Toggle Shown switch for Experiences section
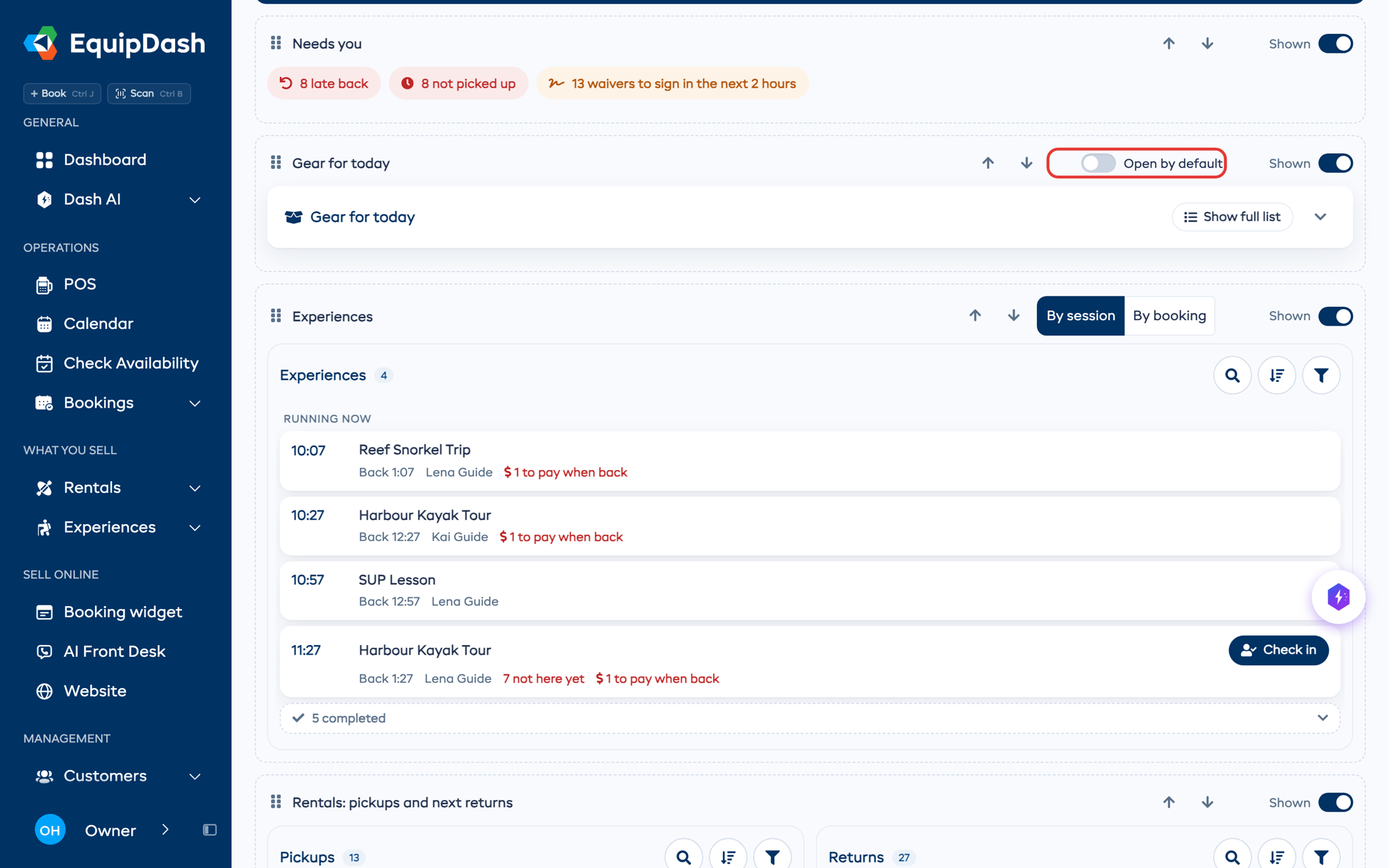 pos(1335,316)
